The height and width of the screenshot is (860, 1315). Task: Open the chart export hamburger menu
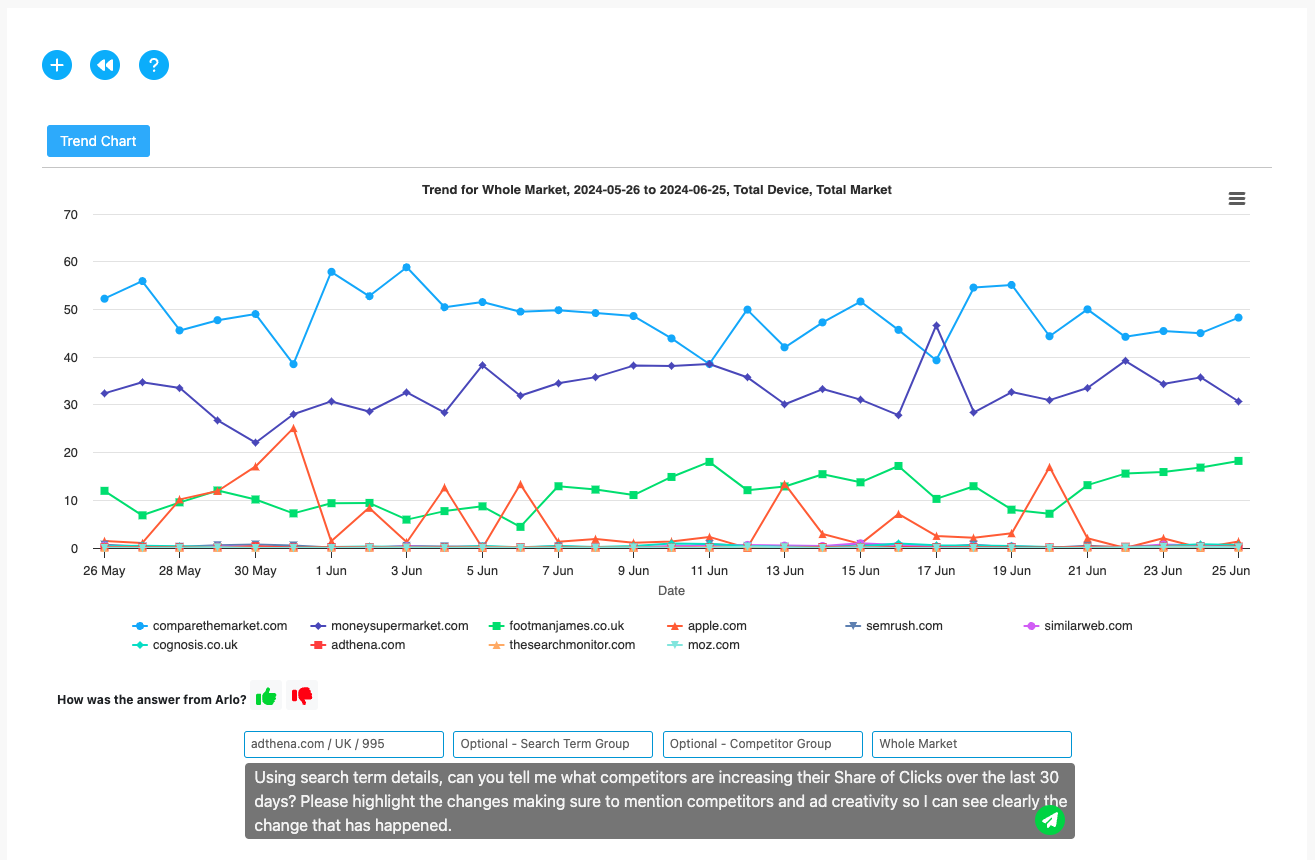pyautogui.click(x=1237, y=198)
